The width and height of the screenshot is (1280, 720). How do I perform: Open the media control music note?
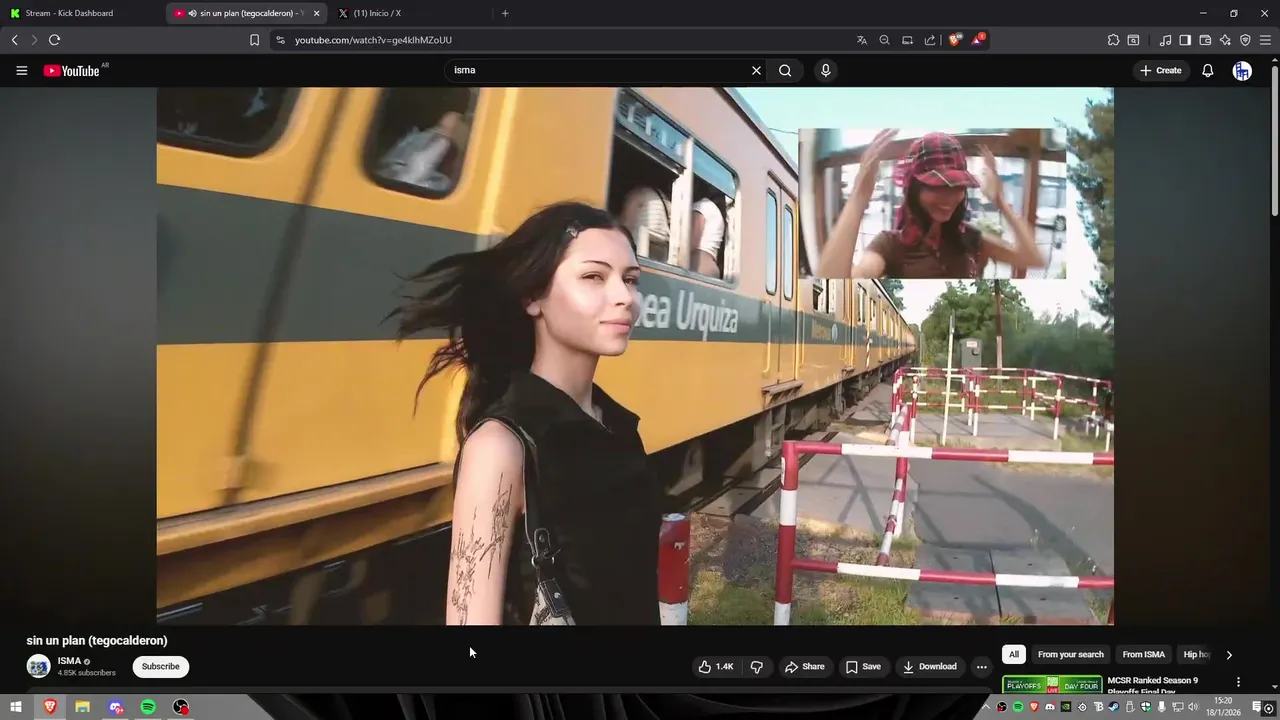click(1165, 40)
